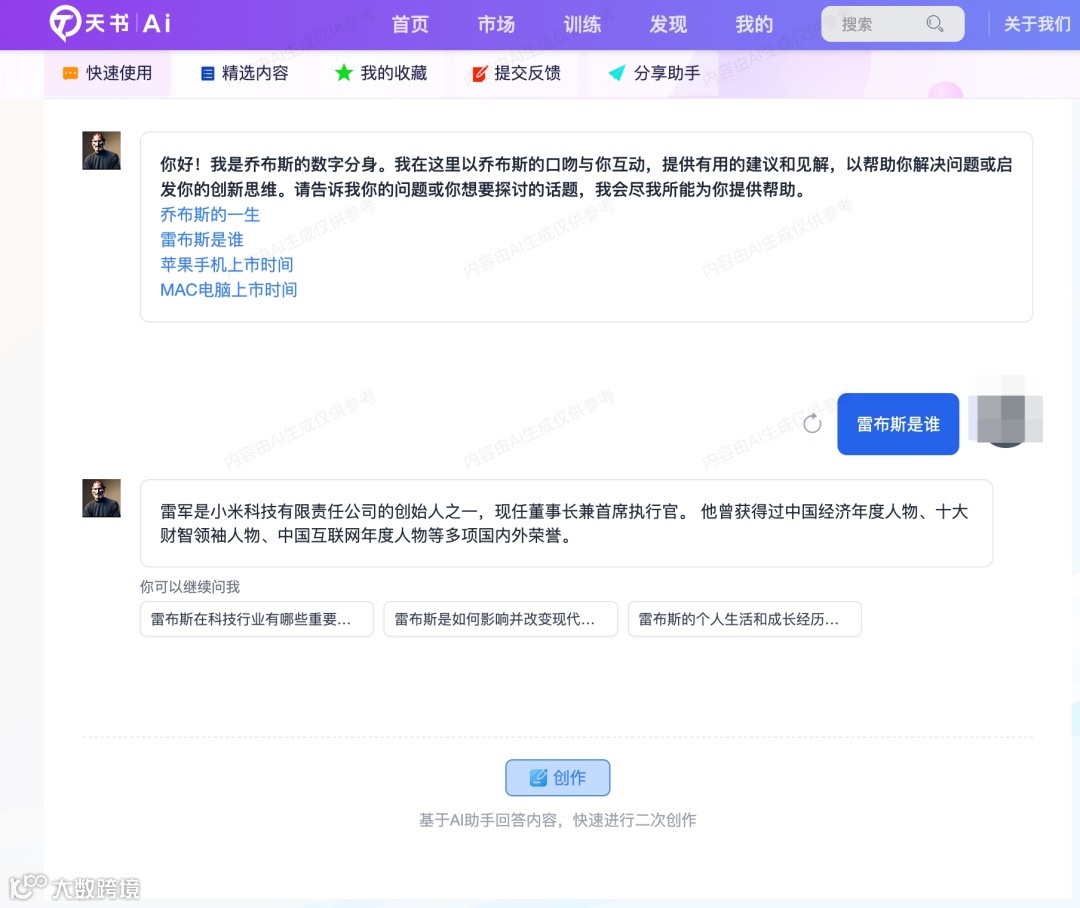Open the 首页 nav item
1080x908 pixels.
pyautogui.click(x=411, y=25)
